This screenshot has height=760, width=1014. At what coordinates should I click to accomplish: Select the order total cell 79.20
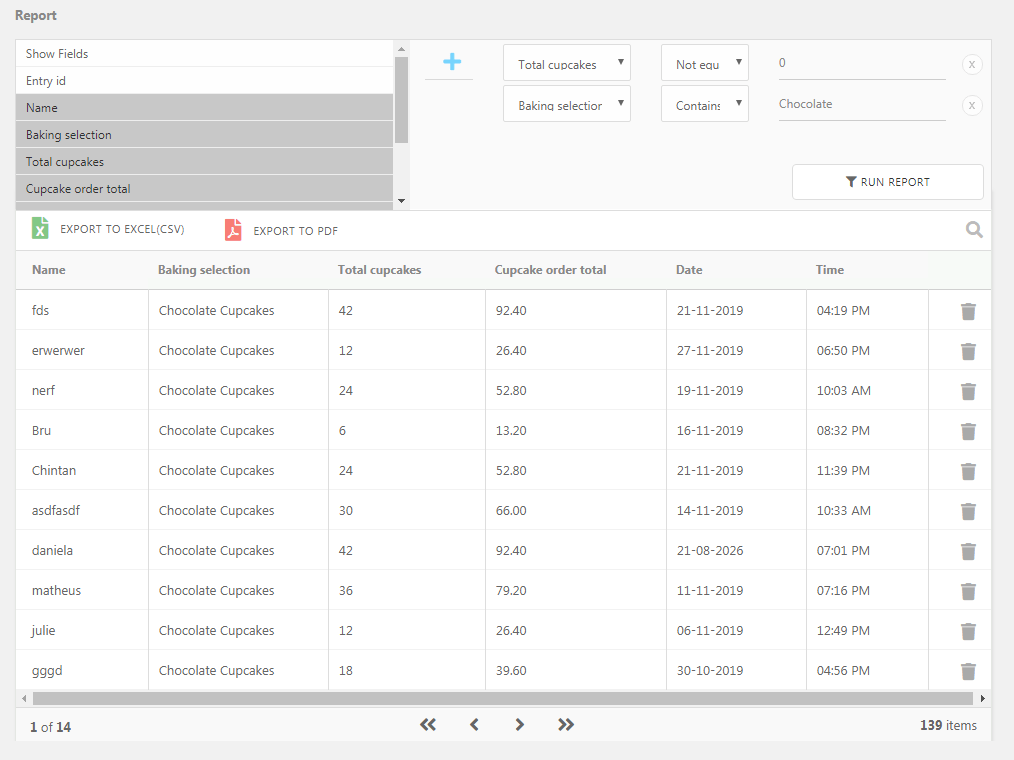point(511,591)
